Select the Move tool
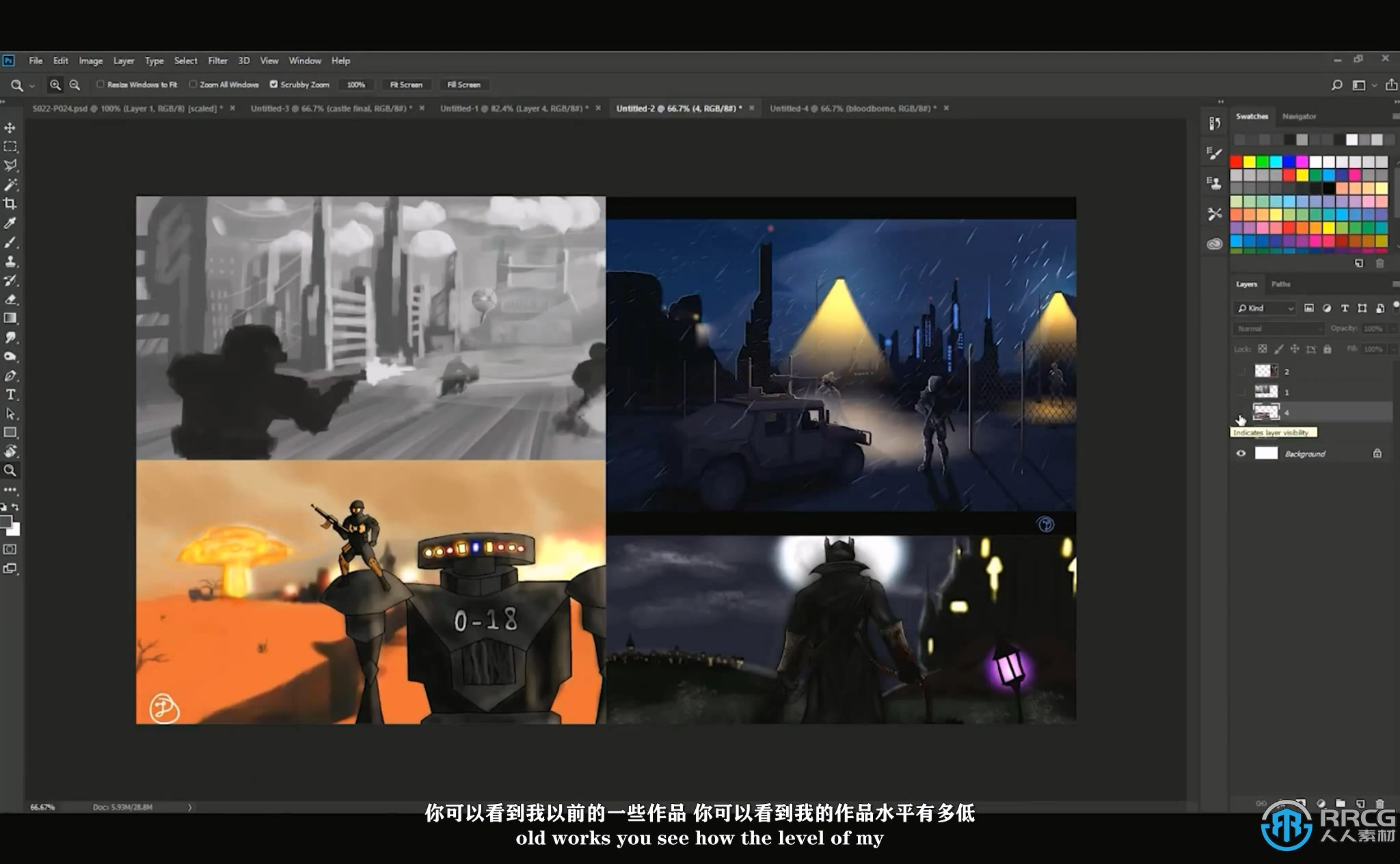 pyautogui.click(x=10, y=128)
